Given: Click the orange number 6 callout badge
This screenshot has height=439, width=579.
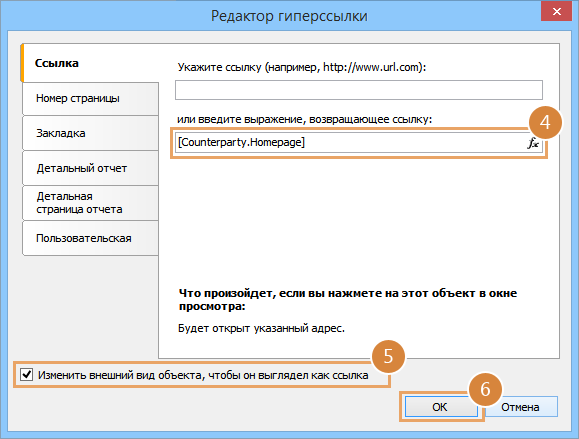Looking at the screenshot, I should tap(485, 389).
